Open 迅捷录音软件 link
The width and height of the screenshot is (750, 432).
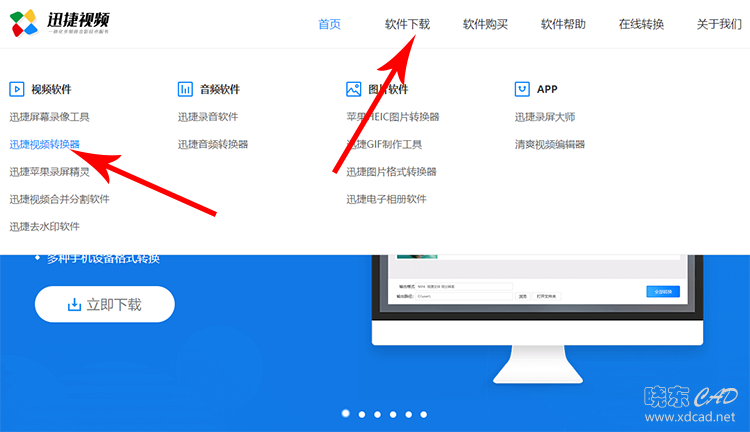(x=208, y=117)
